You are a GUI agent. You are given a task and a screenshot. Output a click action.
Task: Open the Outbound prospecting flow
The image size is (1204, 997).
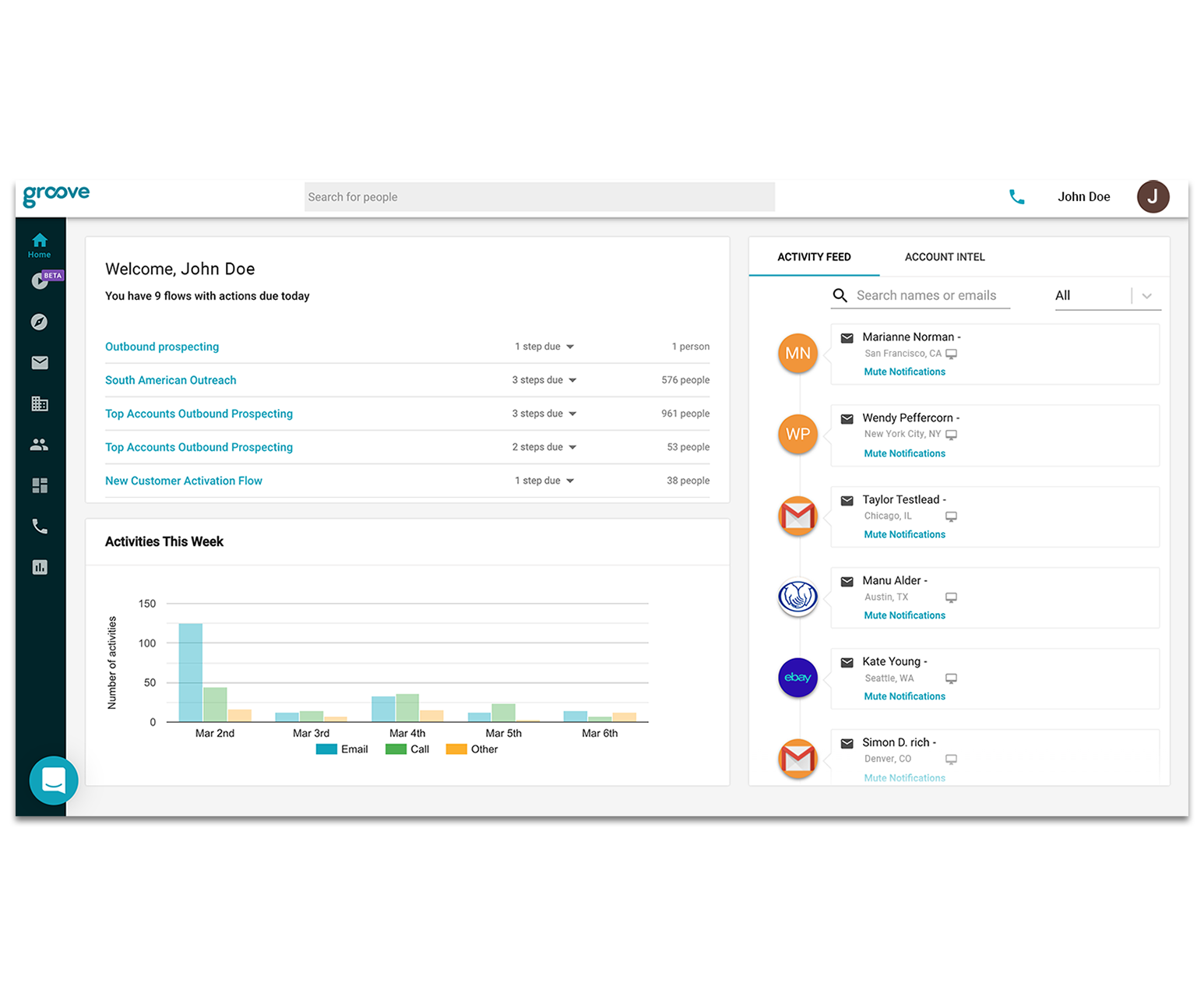coord(162,347)
